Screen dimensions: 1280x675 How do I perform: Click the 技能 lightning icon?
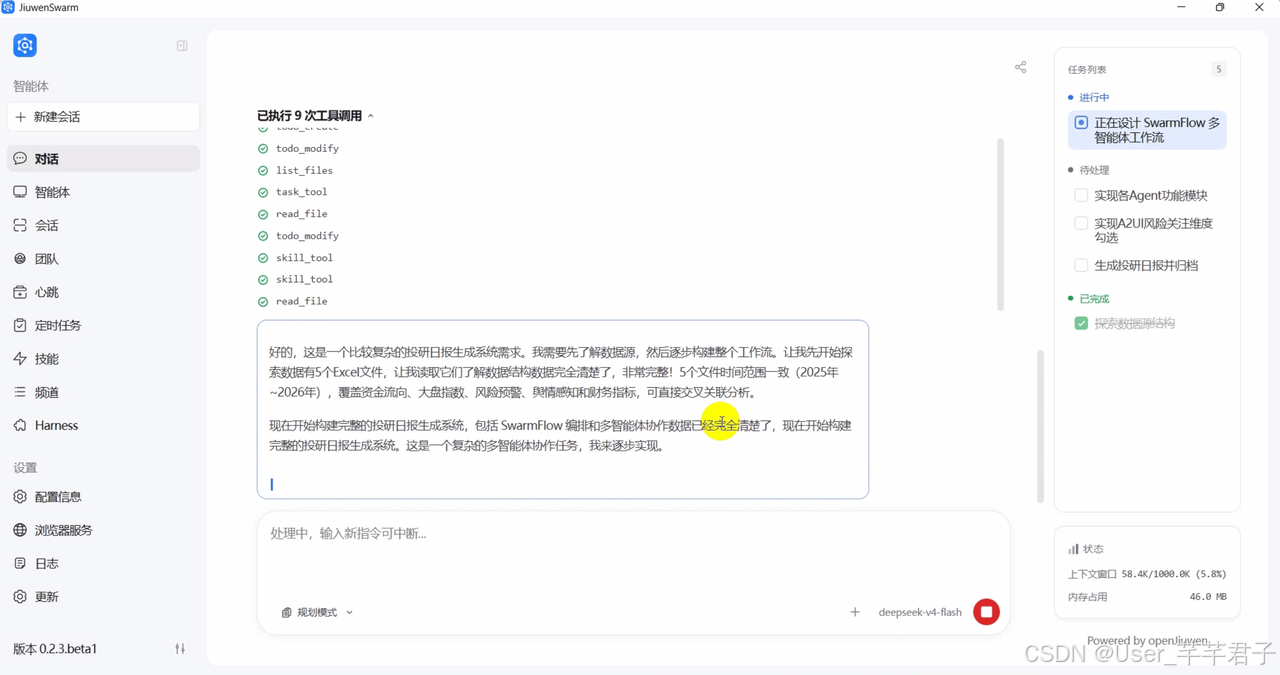point(20,358)
